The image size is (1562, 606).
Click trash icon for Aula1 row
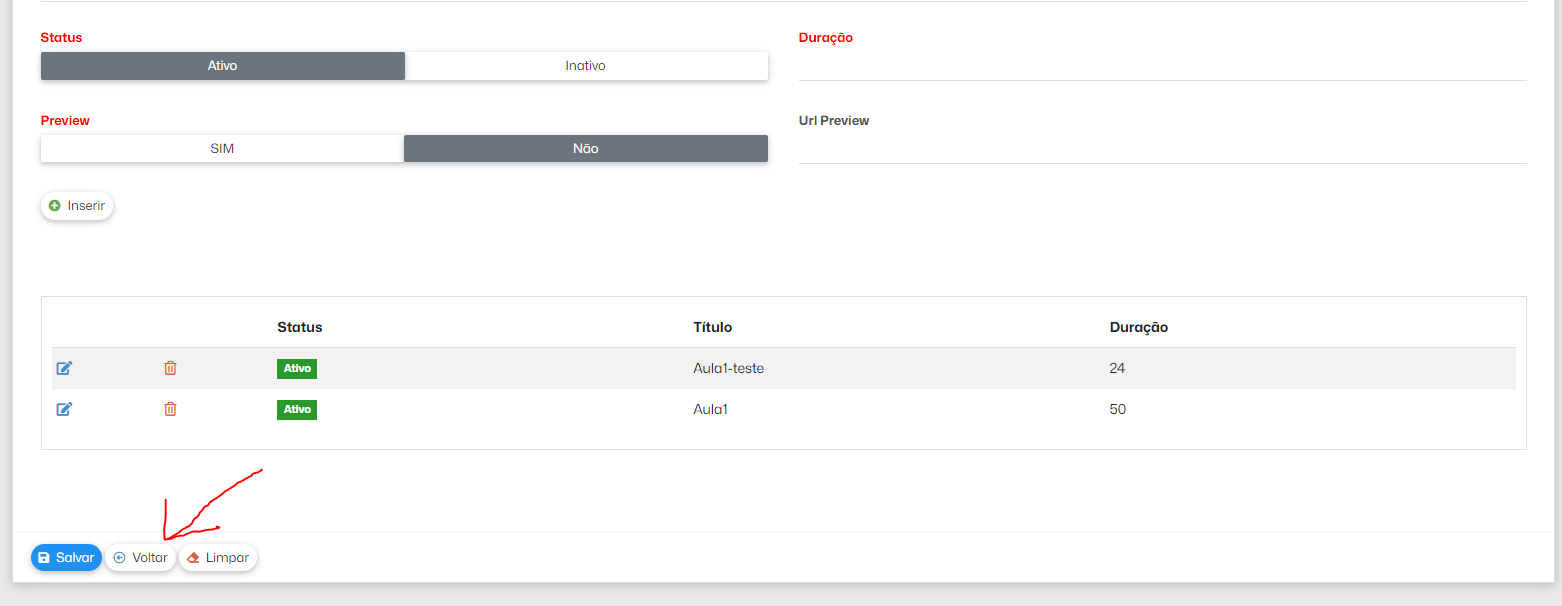coord(170,409)
